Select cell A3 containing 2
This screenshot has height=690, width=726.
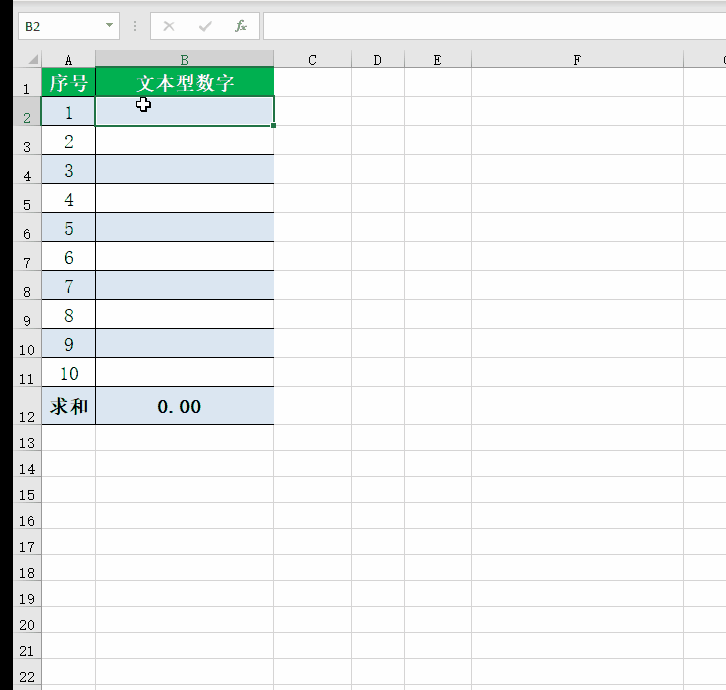pyautogui.click(x=69, y=140)
